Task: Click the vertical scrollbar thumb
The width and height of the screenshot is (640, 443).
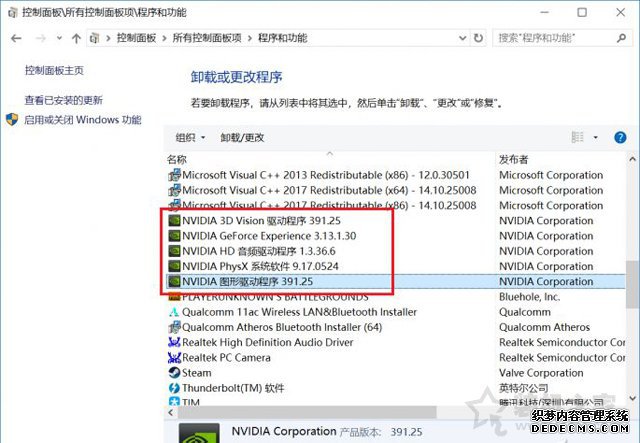Action: [632, 284]
